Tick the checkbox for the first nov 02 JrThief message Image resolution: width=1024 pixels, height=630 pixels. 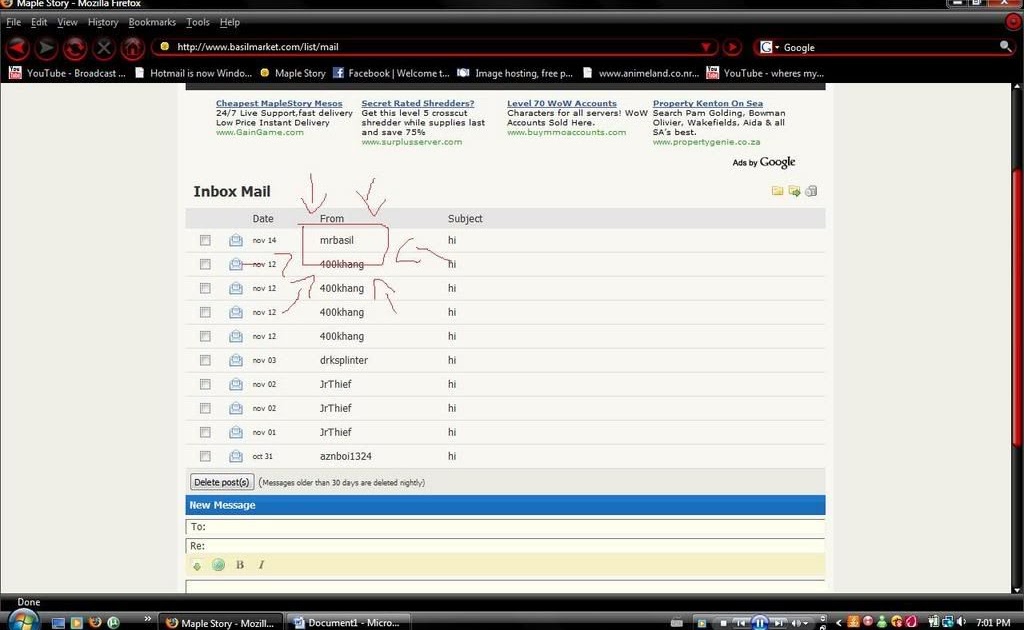pos(205,385)
